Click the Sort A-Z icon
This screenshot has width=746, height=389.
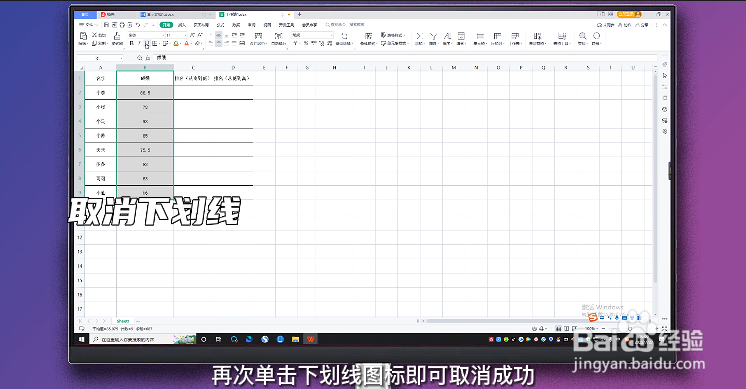click(x=447, y=36)
